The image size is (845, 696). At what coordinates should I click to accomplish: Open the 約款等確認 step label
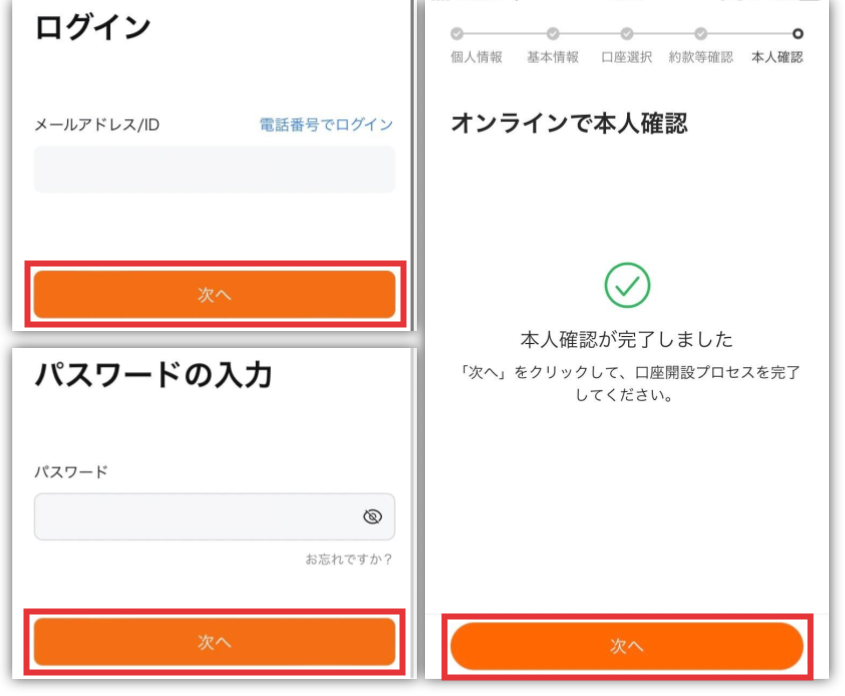[x=701, y=57]
